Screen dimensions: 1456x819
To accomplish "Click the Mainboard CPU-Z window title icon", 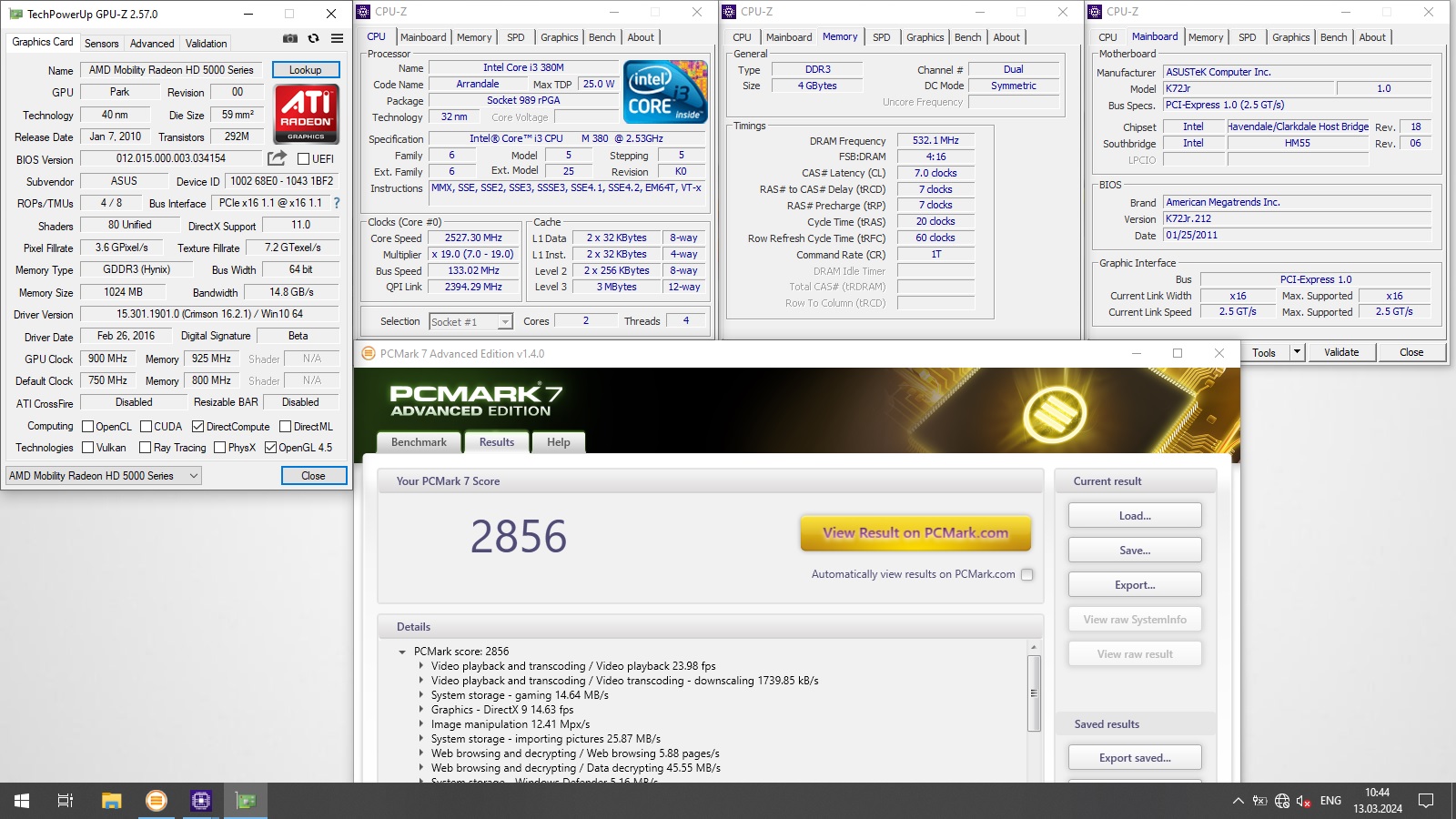I will coord(1095,12).
